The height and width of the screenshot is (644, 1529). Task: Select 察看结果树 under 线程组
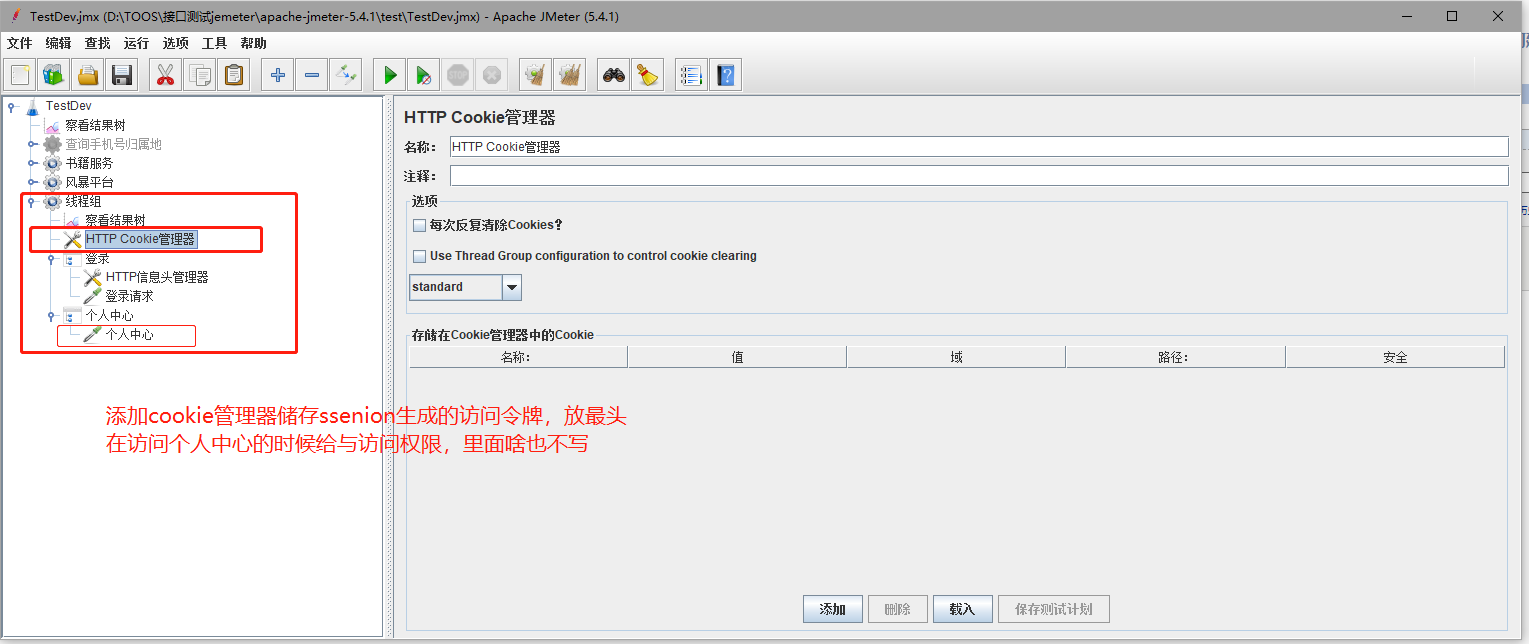point(115,220)
